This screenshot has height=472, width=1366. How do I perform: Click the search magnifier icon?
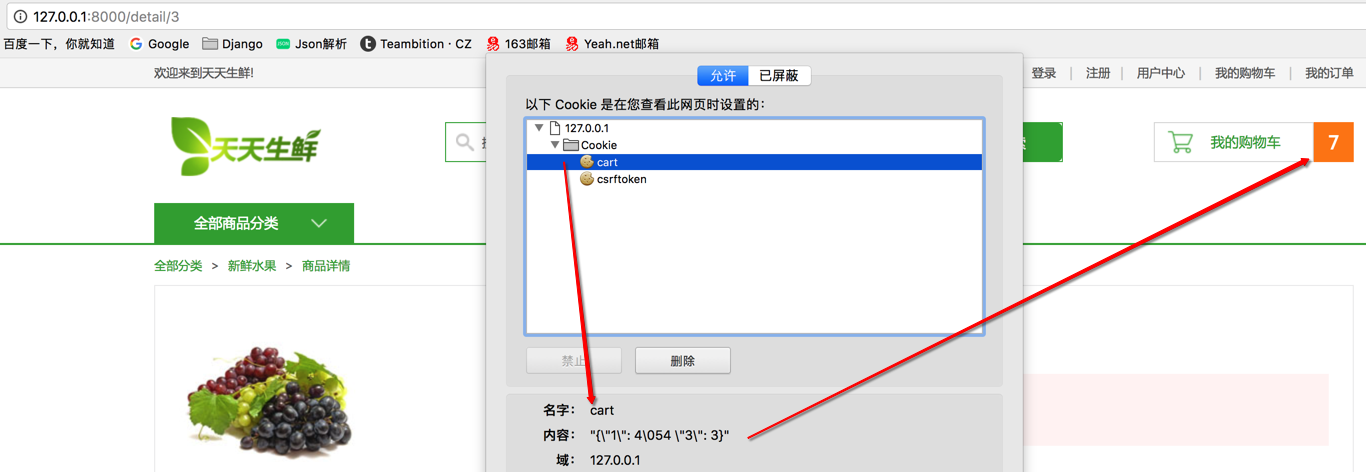pos(464,142)
